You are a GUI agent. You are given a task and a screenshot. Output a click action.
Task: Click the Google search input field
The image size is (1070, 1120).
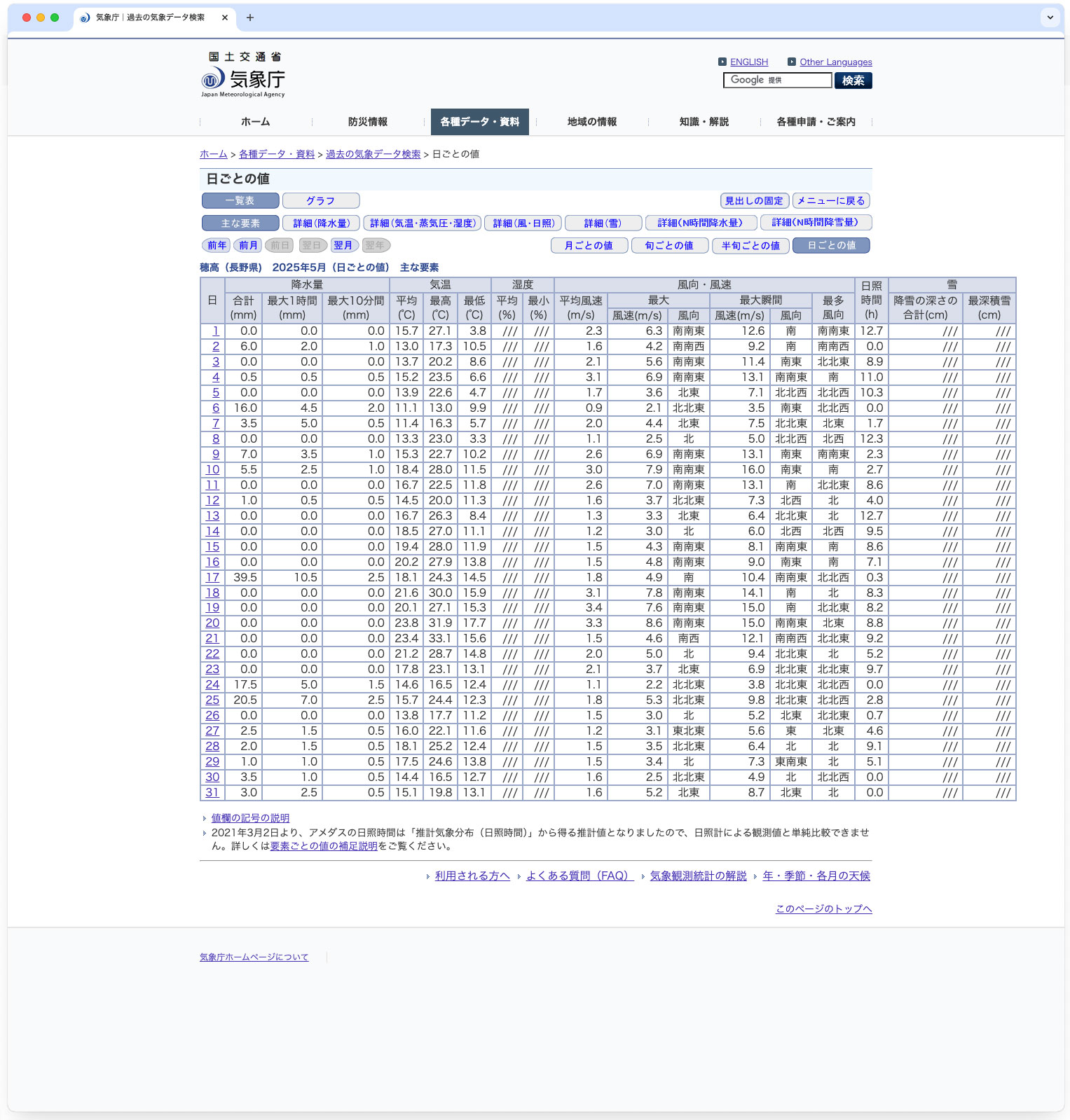[x=777, y=81]
